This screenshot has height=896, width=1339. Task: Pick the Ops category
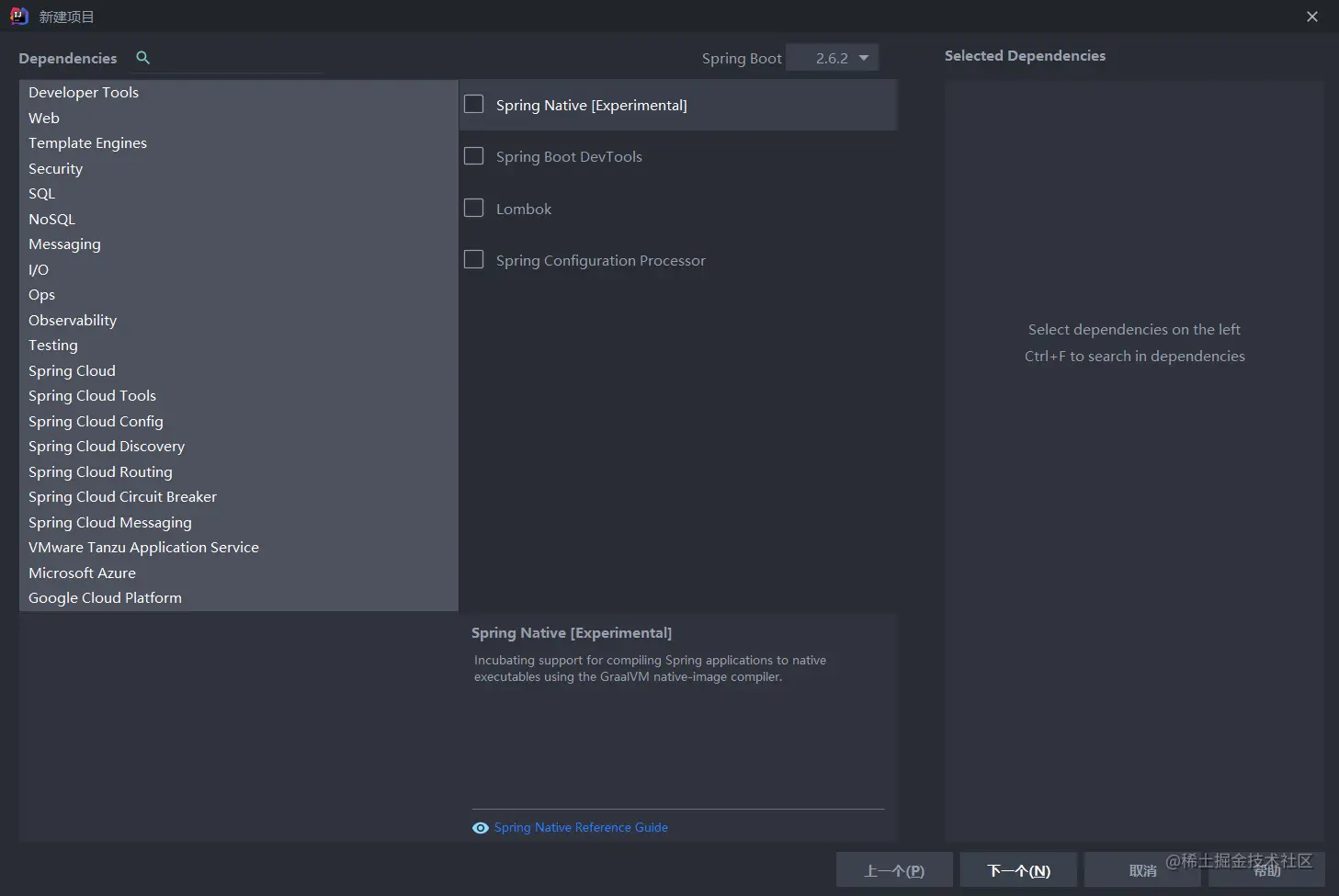click(239, 295)
